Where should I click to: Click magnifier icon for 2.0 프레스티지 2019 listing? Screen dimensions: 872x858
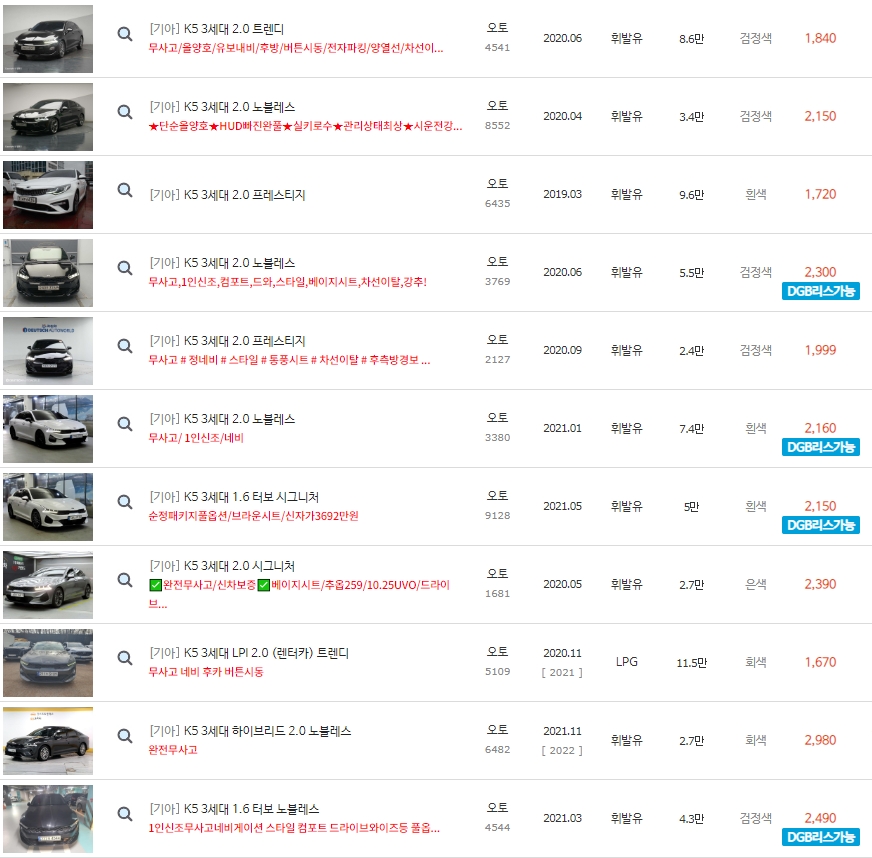click(x=124, y=189)
